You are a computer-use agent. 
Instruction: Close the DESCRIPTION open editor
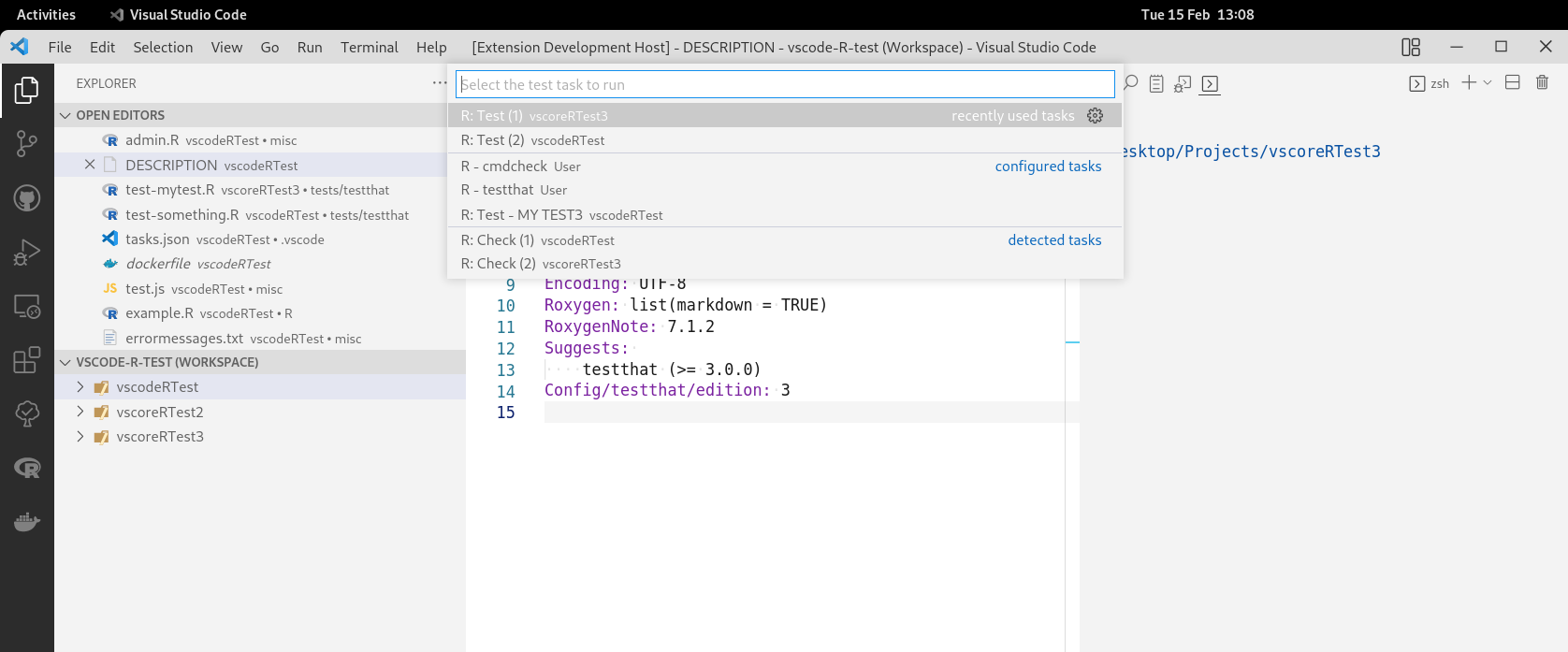tap(90, 165)
